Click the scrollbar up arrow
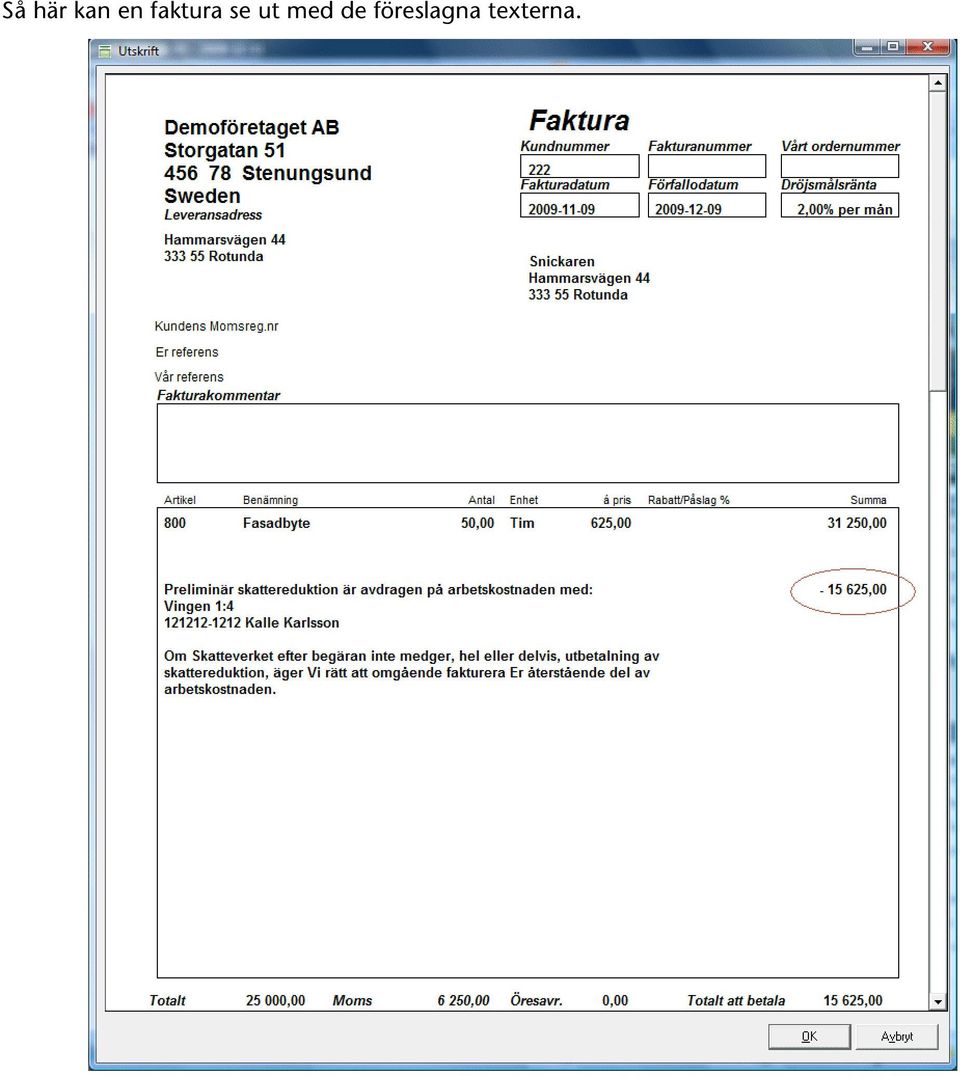960x1076 pixels. coord(938,84)
